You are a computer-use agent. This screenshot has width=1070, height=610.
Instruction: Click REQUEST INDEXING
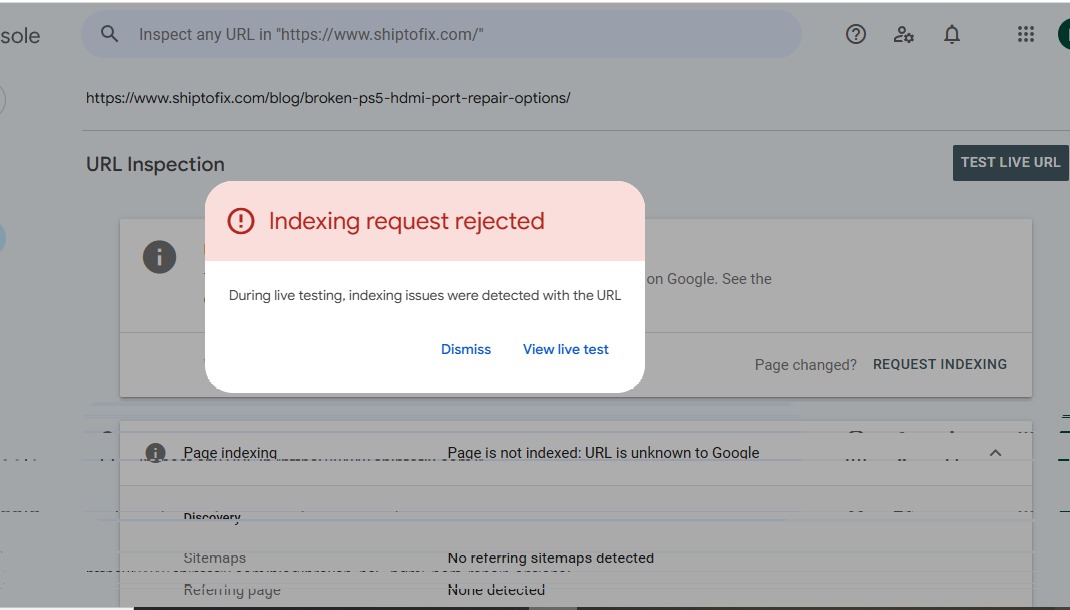pyautogui.click(x=939, y=364)
